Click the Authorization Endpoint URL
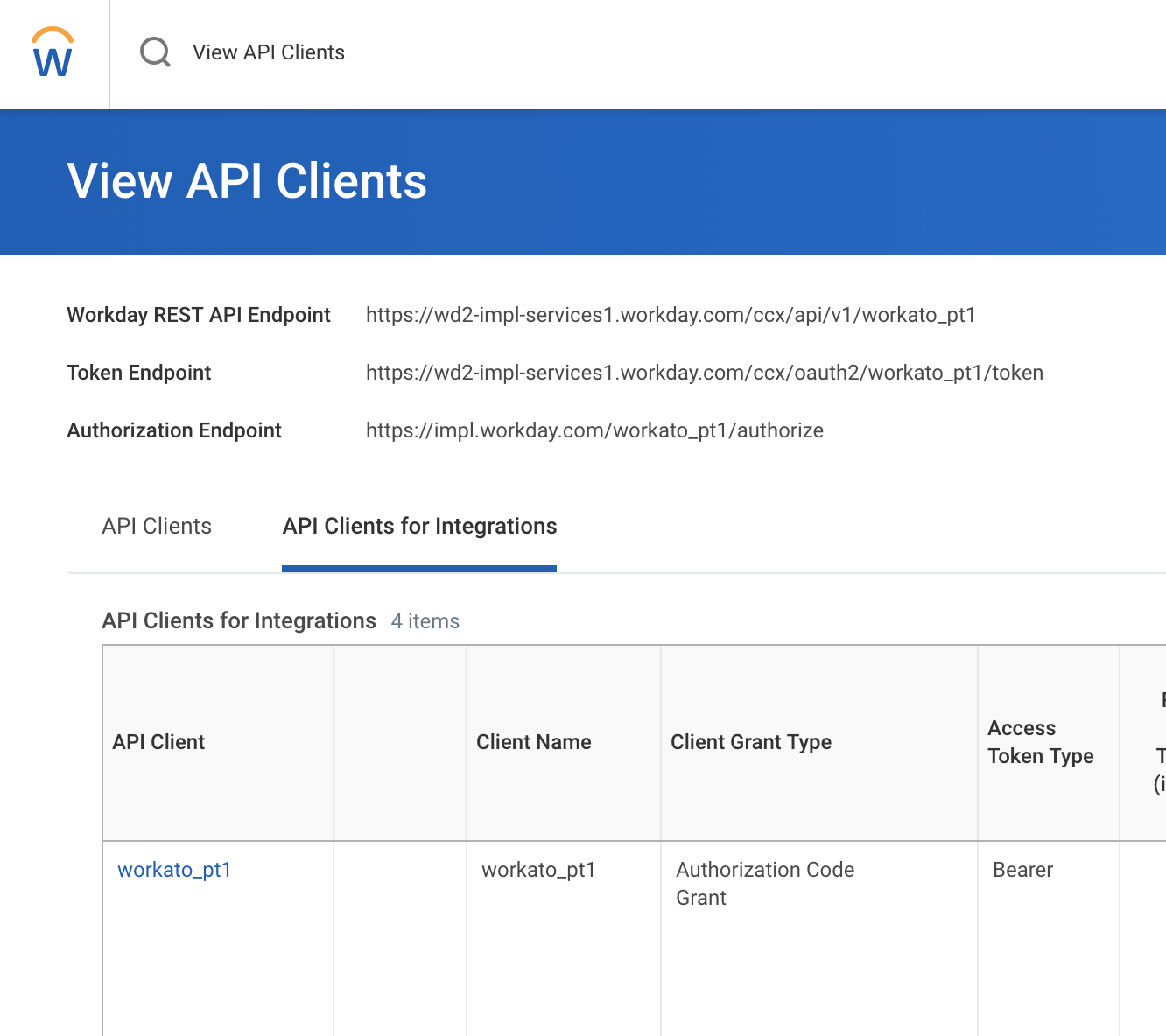 point(594,430)
